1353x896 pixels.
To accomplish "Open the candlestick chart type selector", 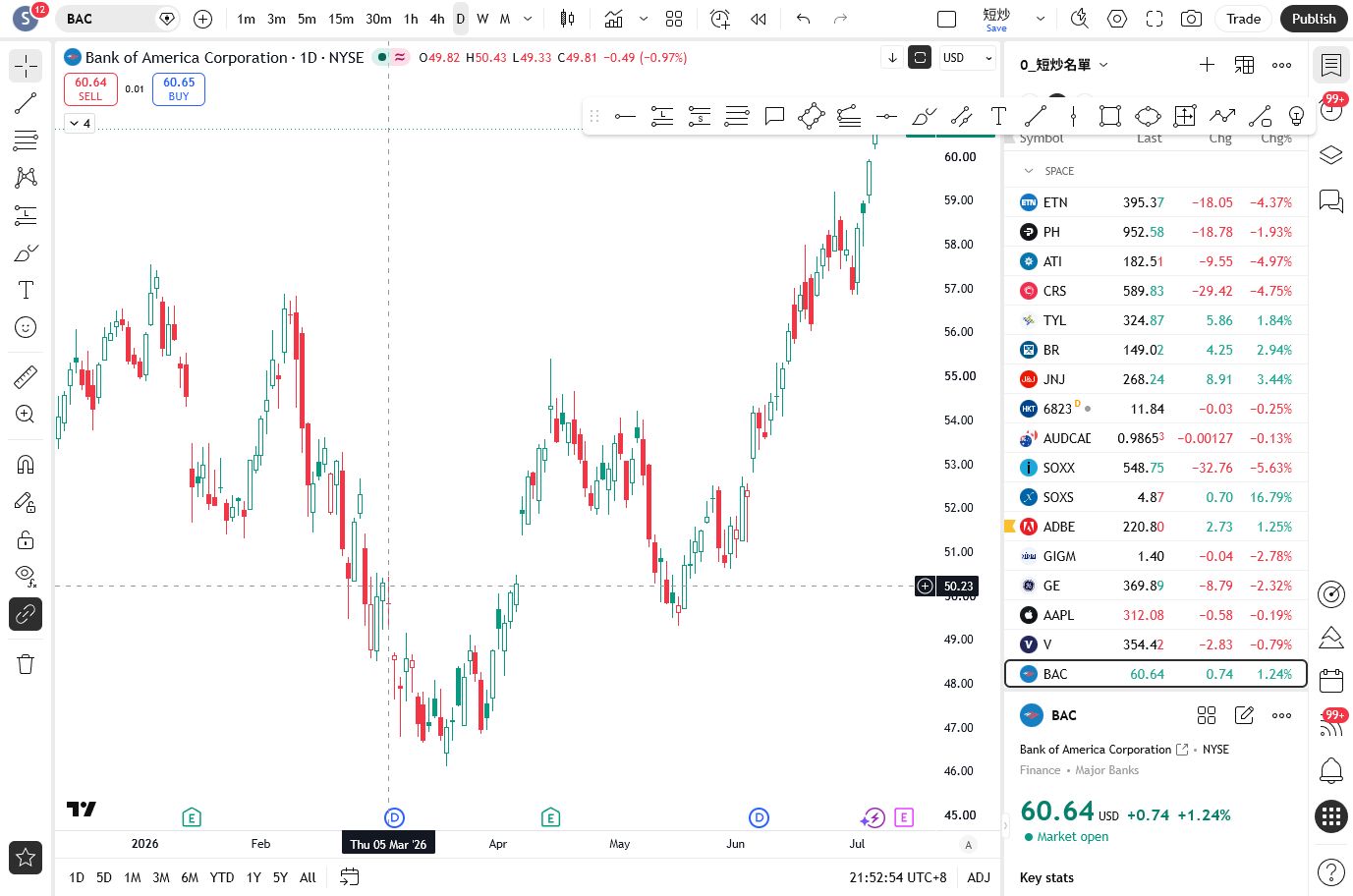I will [567, 19].
